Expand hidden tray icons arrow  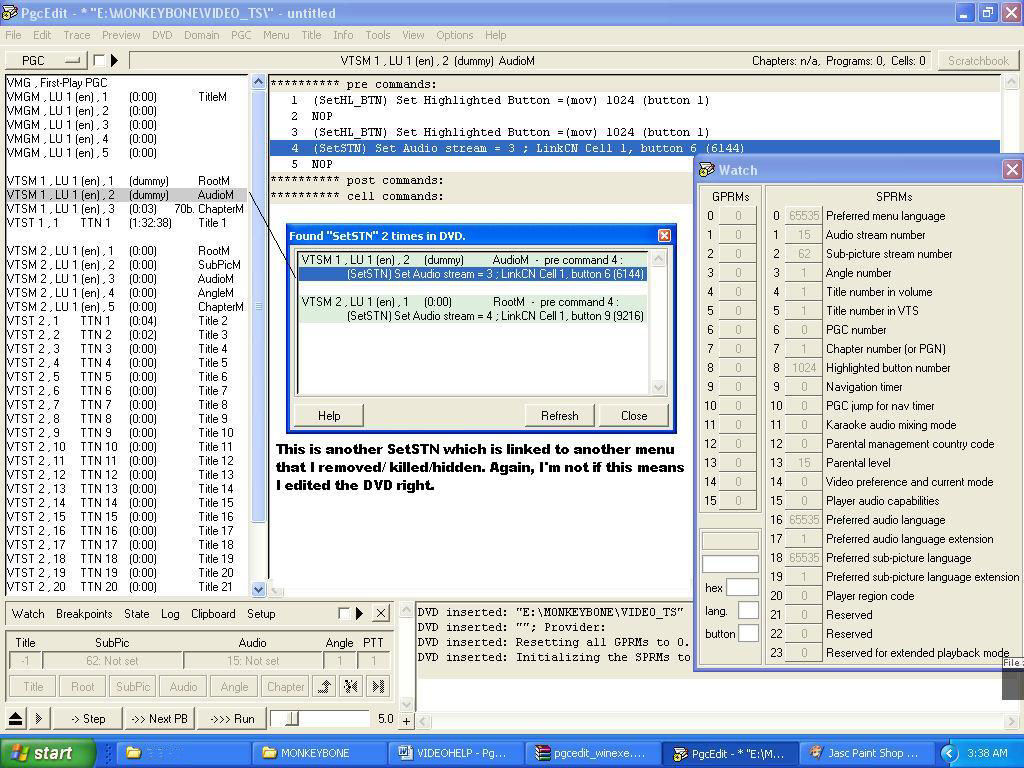[x=949, y=754]
